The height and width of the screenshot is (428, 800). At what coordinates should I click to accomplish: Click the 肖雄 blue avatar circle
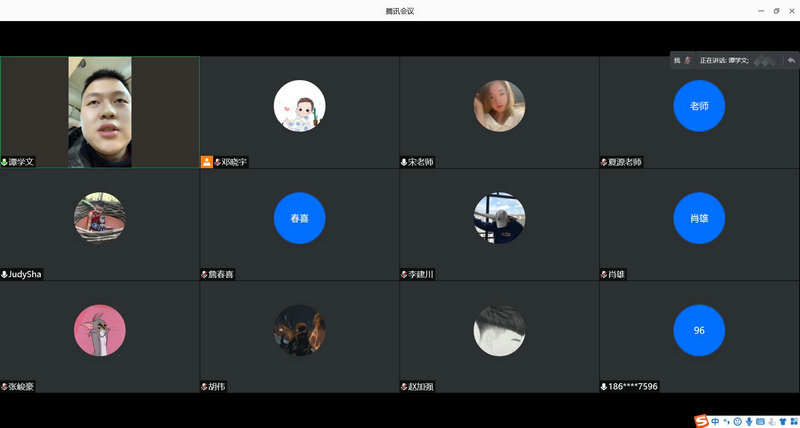[699, 218]
